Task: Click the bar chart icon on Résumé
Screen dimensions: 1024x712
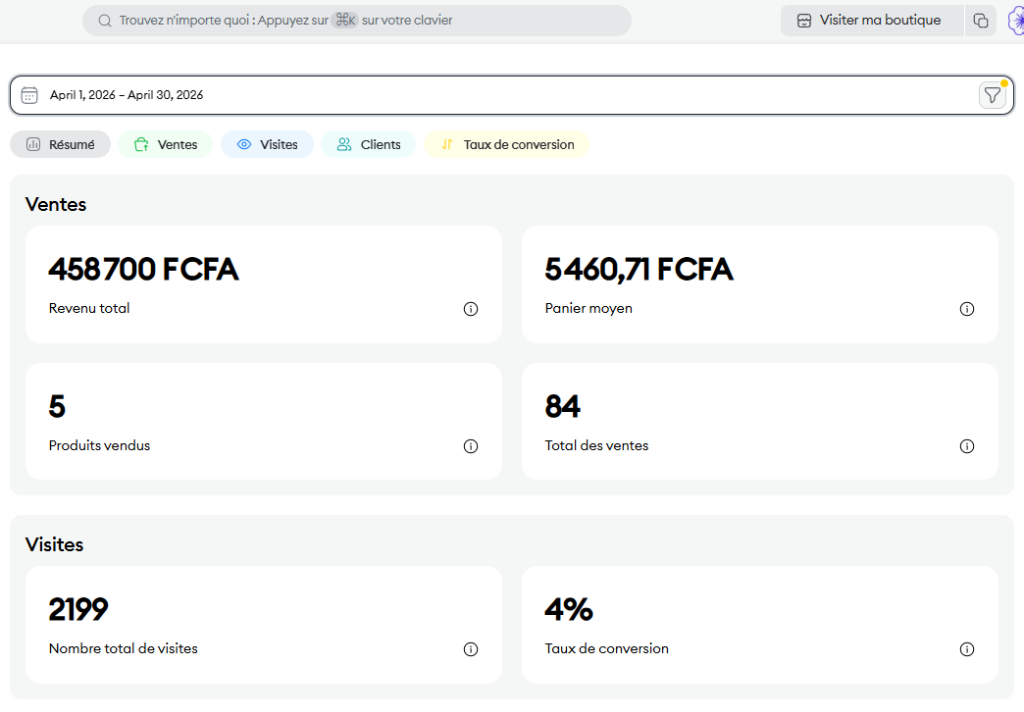Action: 33,144
